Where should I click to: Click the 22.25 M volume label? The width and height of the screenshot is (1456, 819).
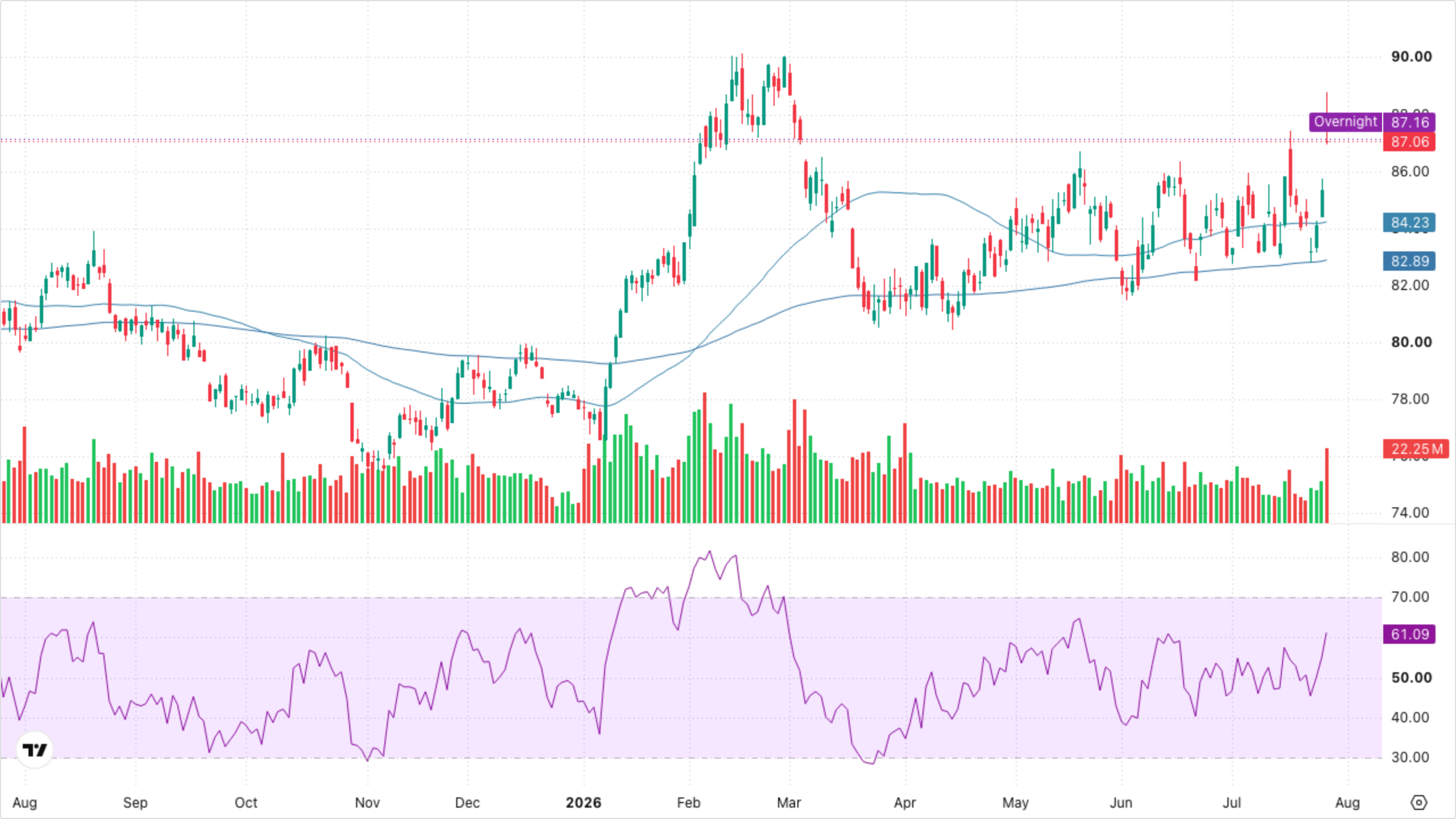[x=1416, y=449]
